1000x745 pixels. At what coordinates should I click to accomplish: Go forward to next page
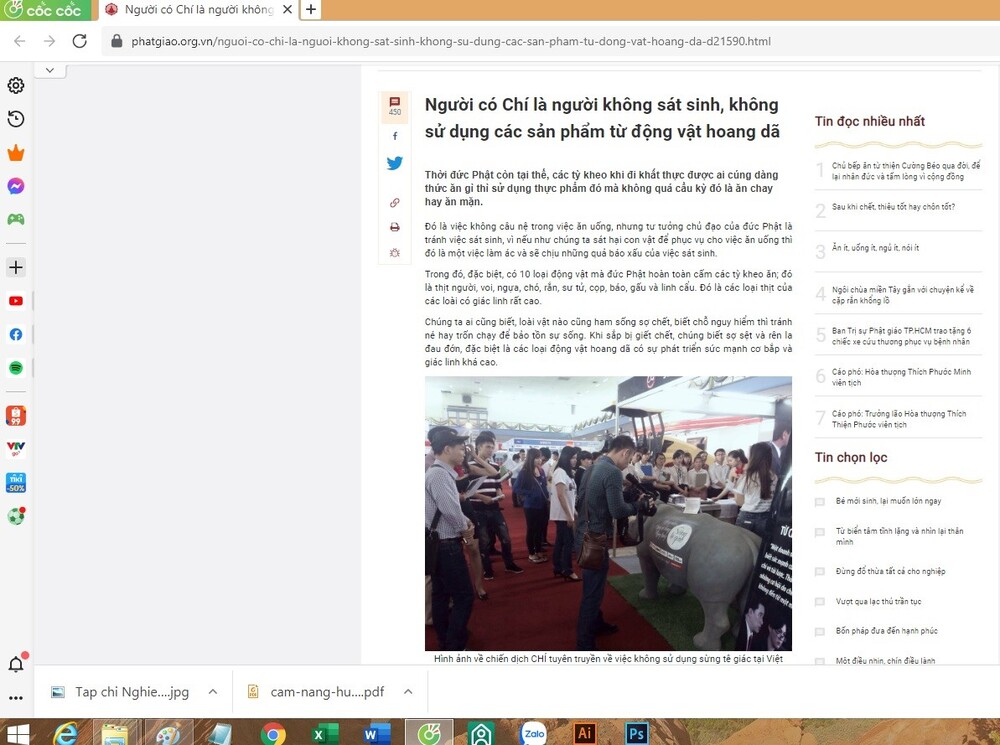click(50, 41)
